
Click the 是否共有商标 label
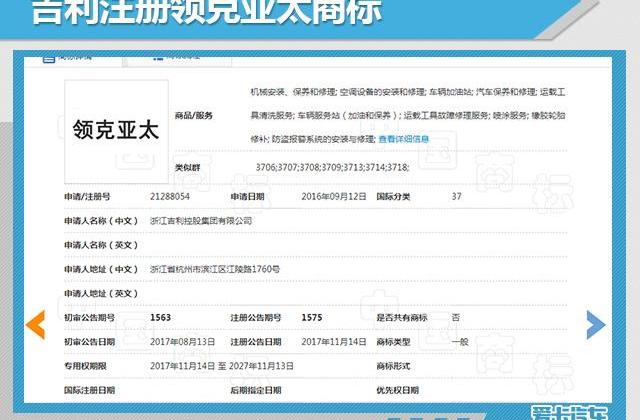(x=402, y=318)
